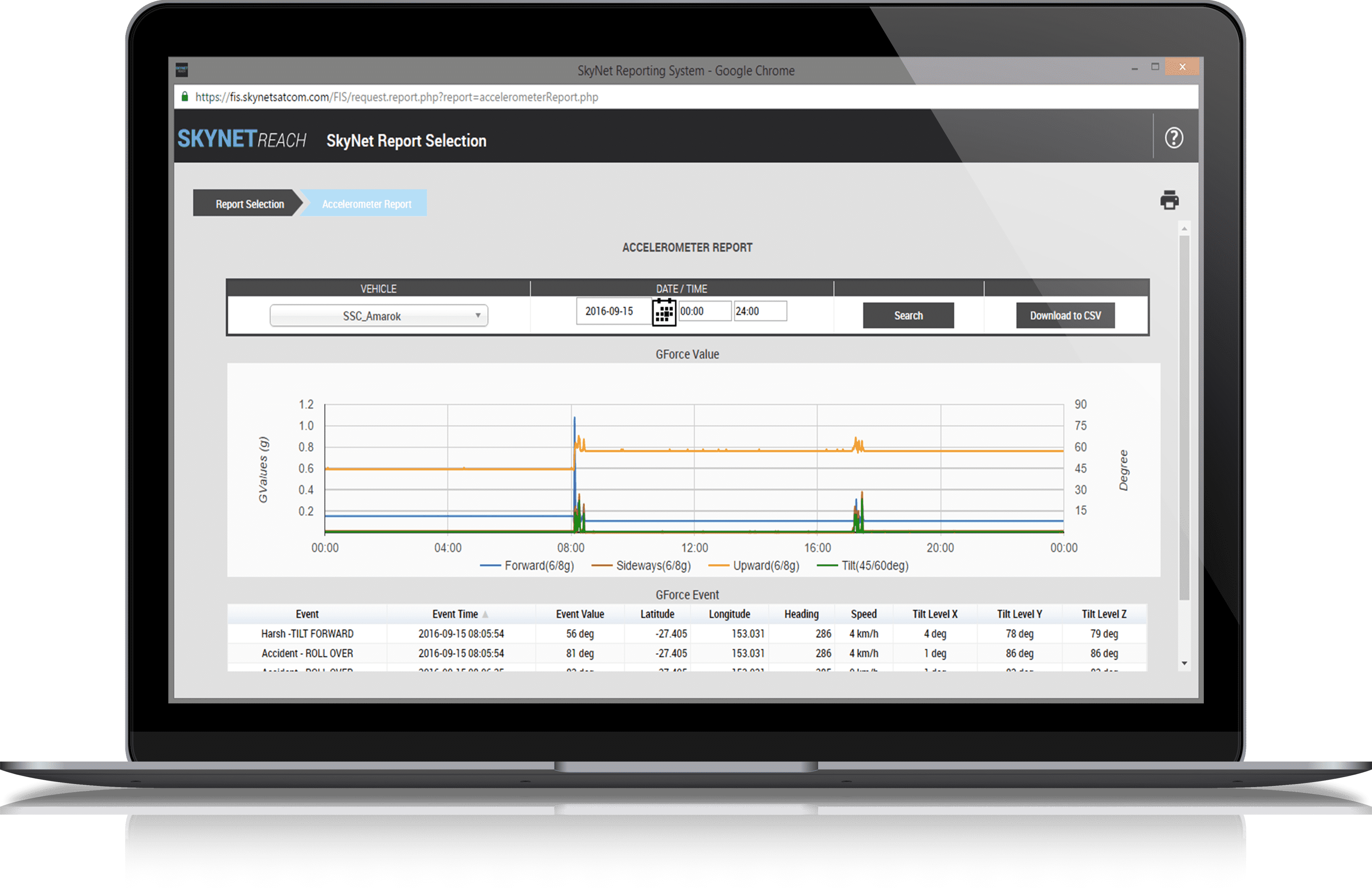This screenshot has width=1372, height=888.
Task: Click the 79 deg Tilt Level Z cell
Action: pyautogui.click(x=1104, y=634)
